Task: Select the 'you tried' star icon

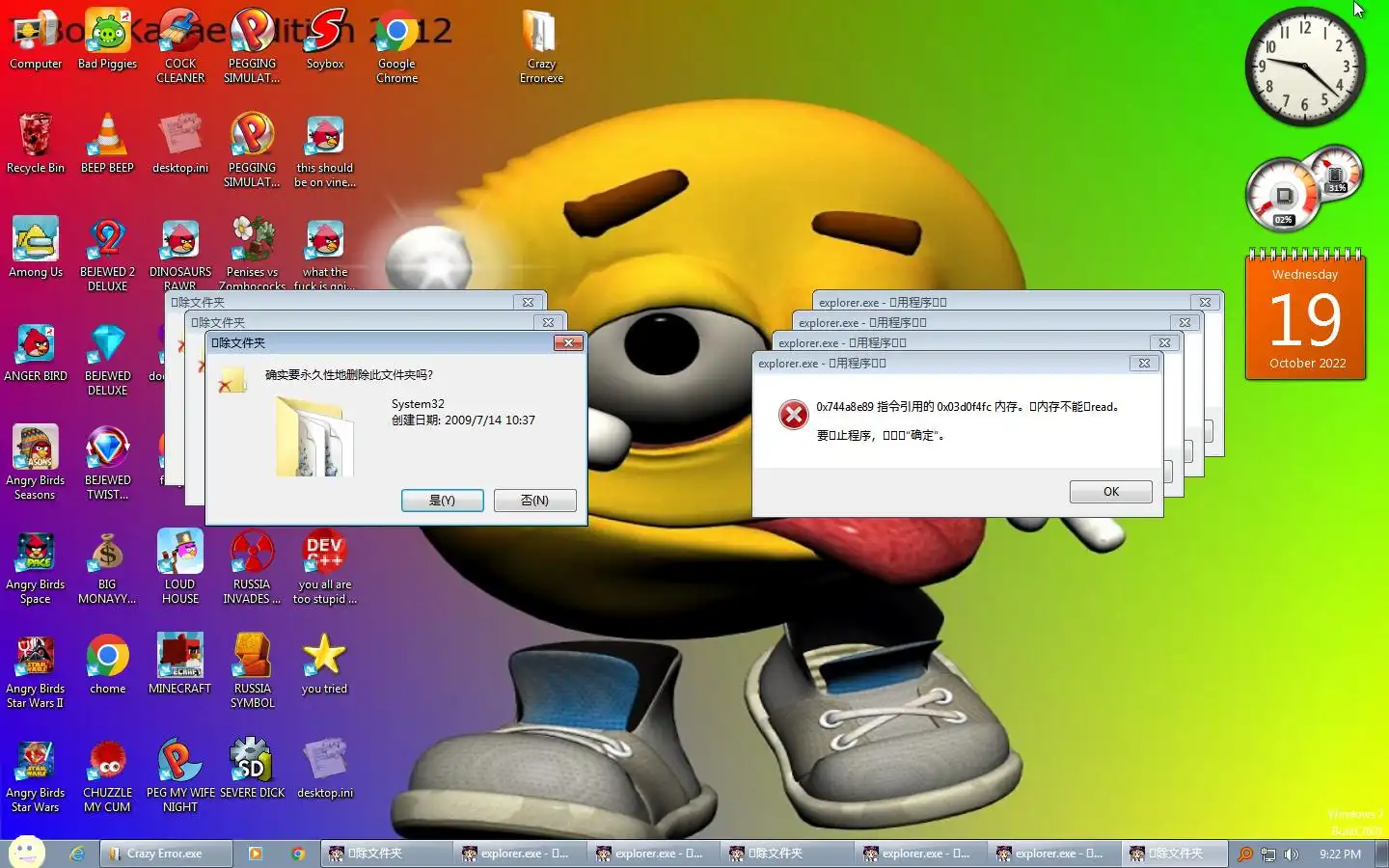Action: [325, 665]
